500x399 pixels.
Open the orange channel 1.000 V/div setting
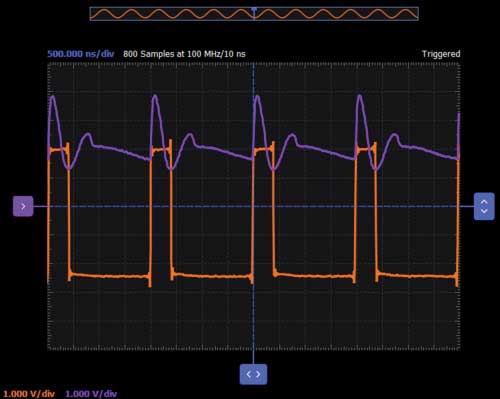(29, 394)
